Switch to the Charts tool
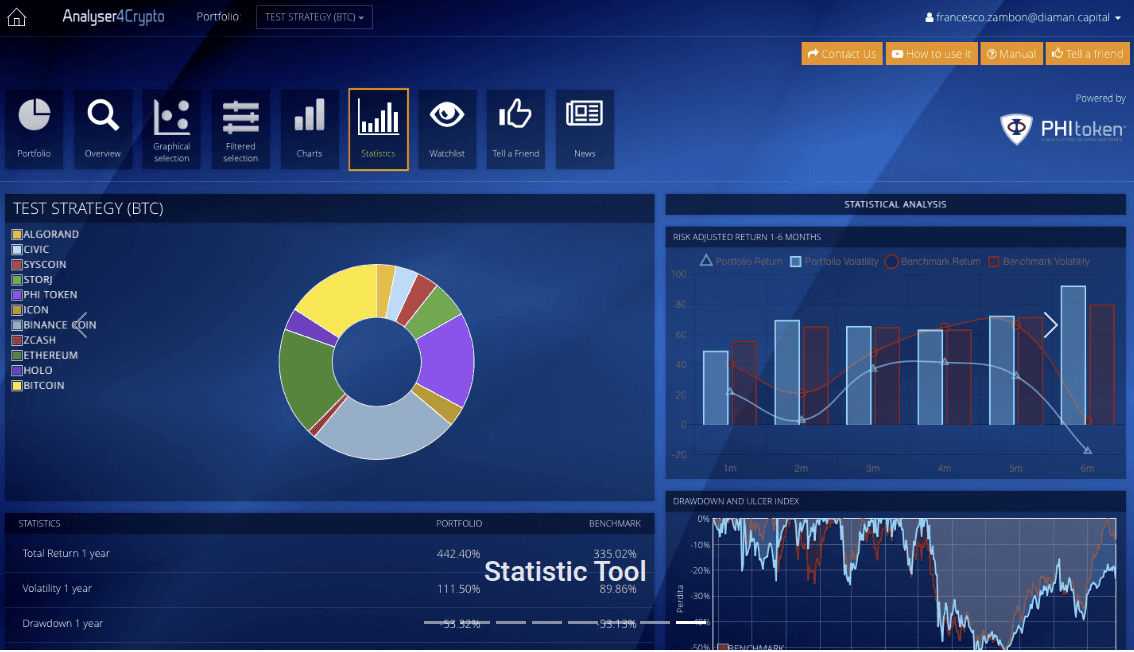This screenshot has width=1134, height=652. pyautogui.click(x=309, y=128)
